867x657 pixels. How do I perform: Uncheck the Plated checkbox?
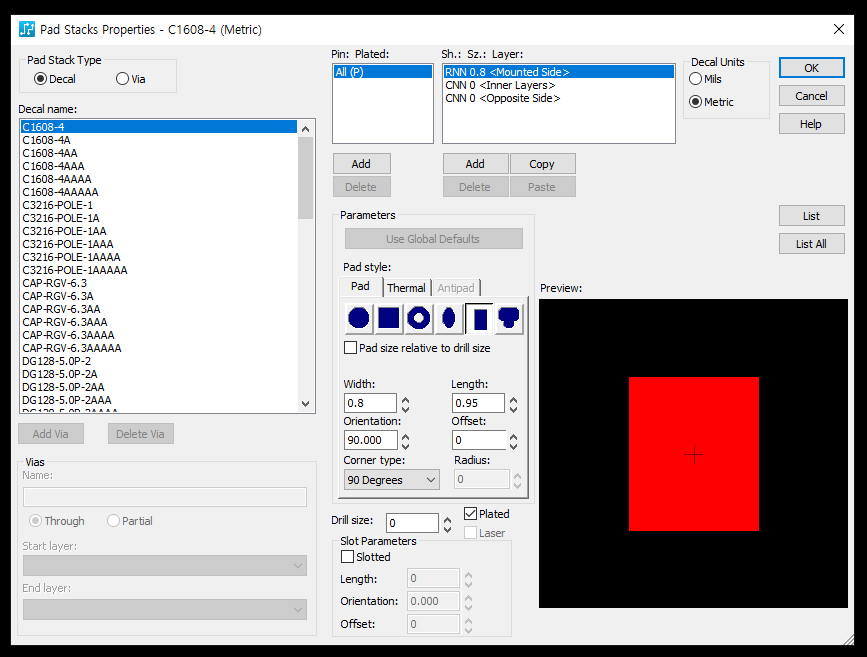[471, 514]
